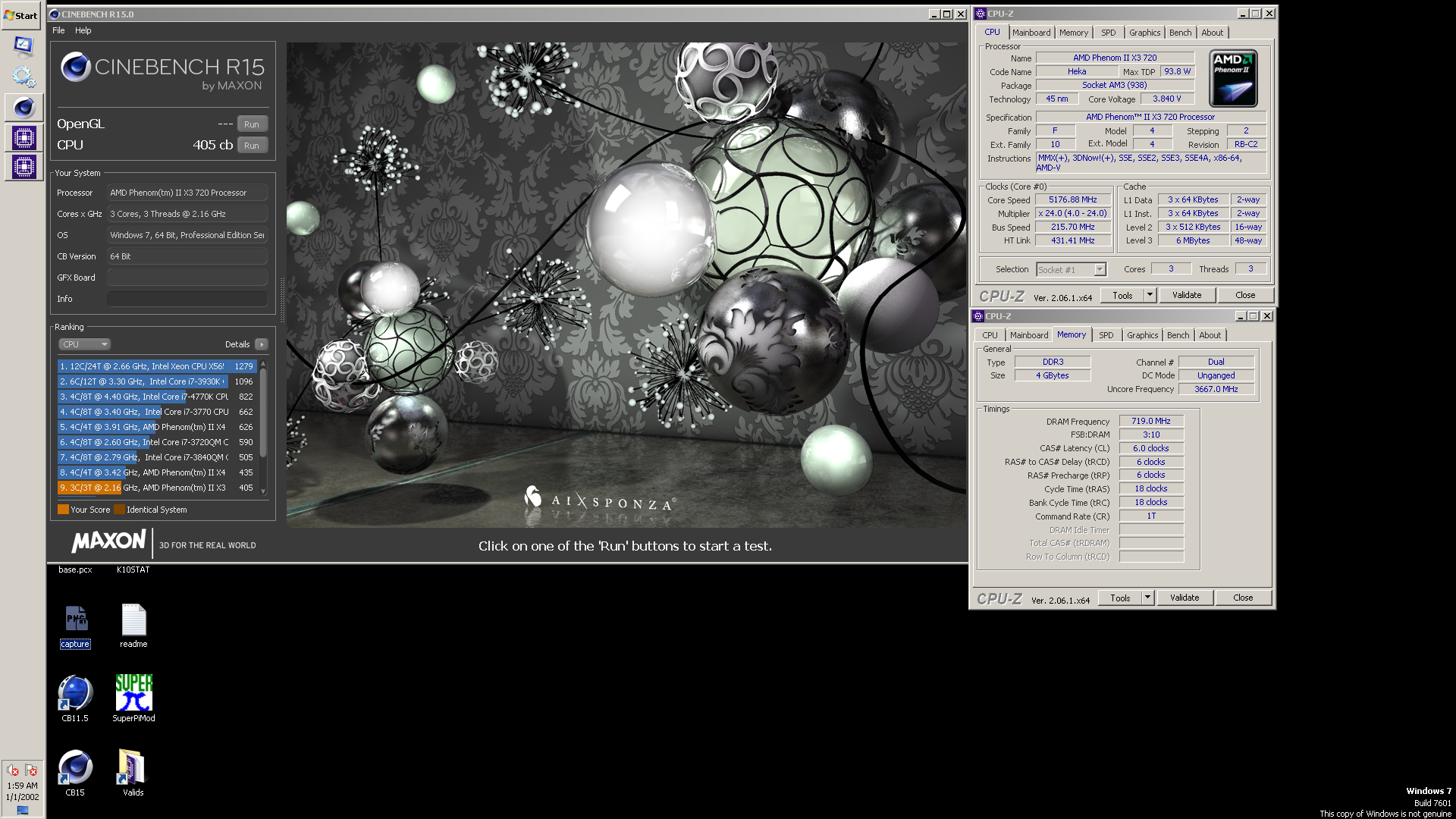This screenshot has height=819, width=1456.
Task: Open Bench tab in upper CPU-Z
Action: [1180, 33]
